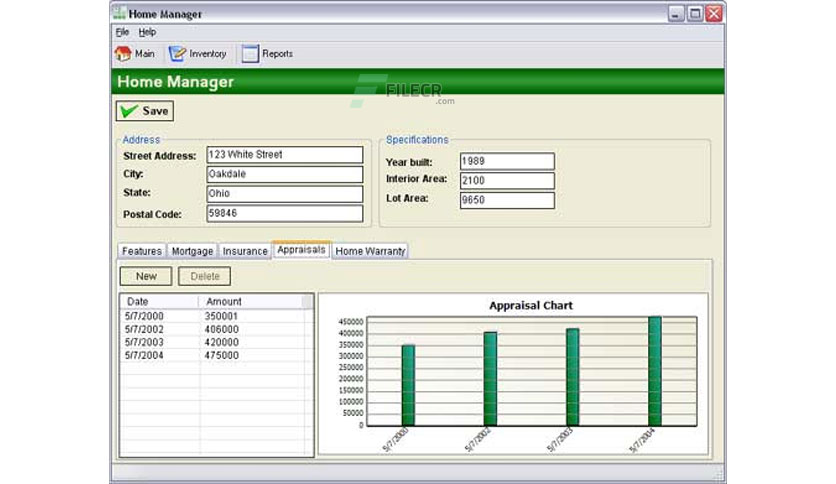Click the City field containing Oakdale
This screenshot has width=836, height=484.
pos(285,174)
